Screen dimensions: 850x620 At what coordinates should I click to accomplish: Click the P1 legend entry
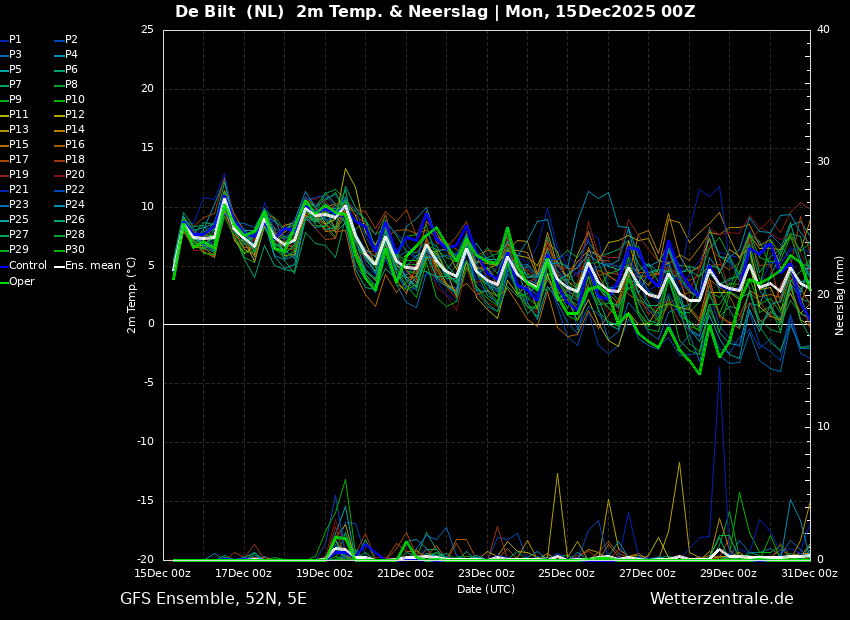click(x=15, y=40)
